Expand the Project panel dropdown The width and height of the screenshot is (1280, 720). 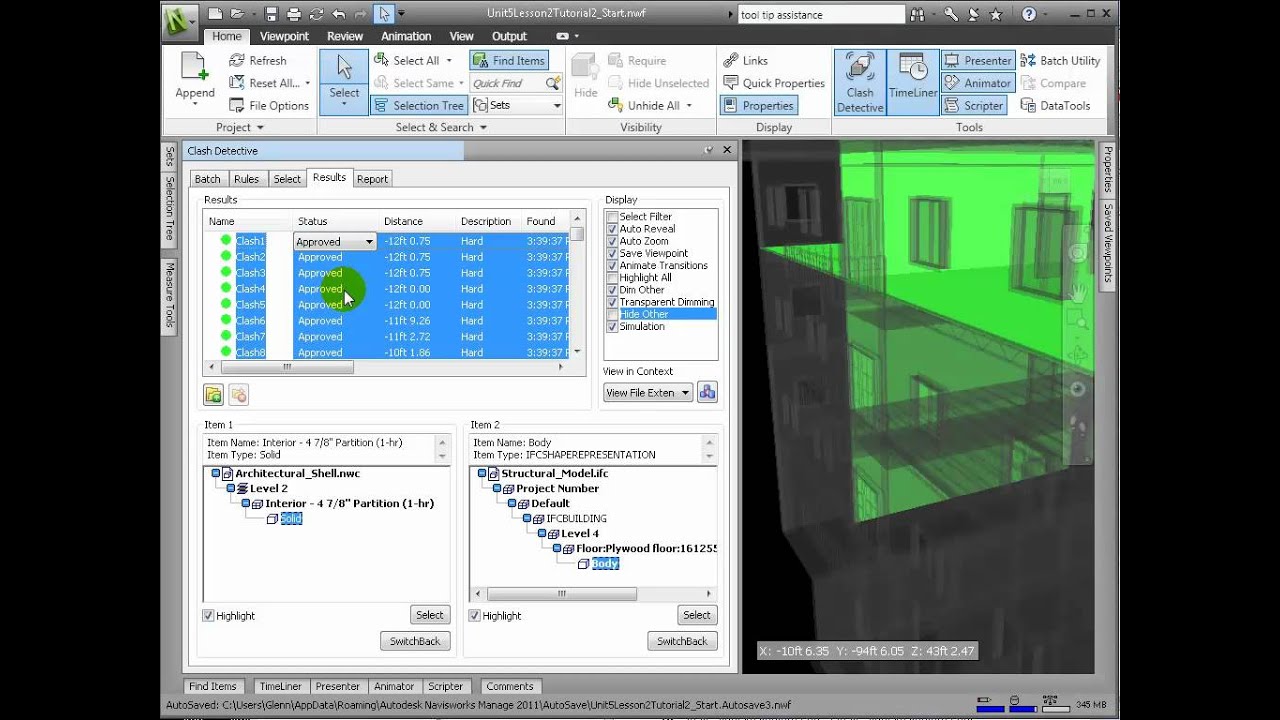pyautogui.click(x=260, y=128)
